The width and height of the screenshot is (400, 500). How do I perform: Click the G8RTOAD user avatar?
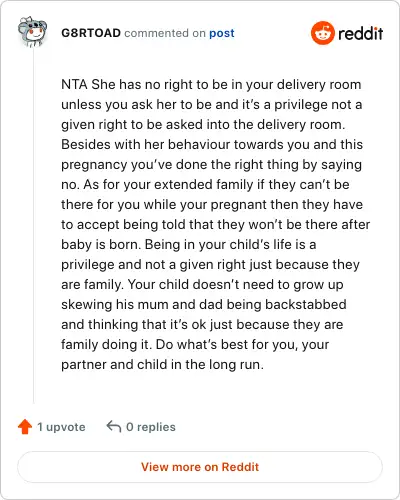pyautogui.click(x=32, y=32)
